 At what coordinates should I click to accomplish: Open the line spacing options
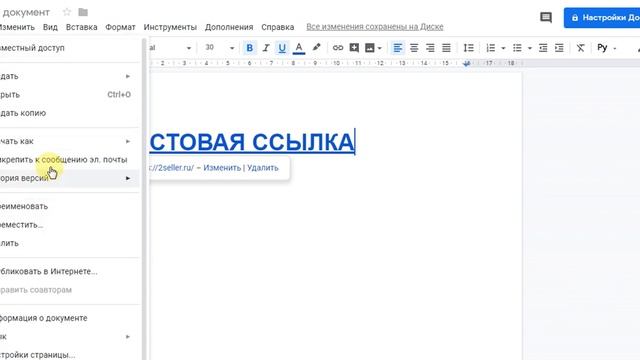pos(469,48)
